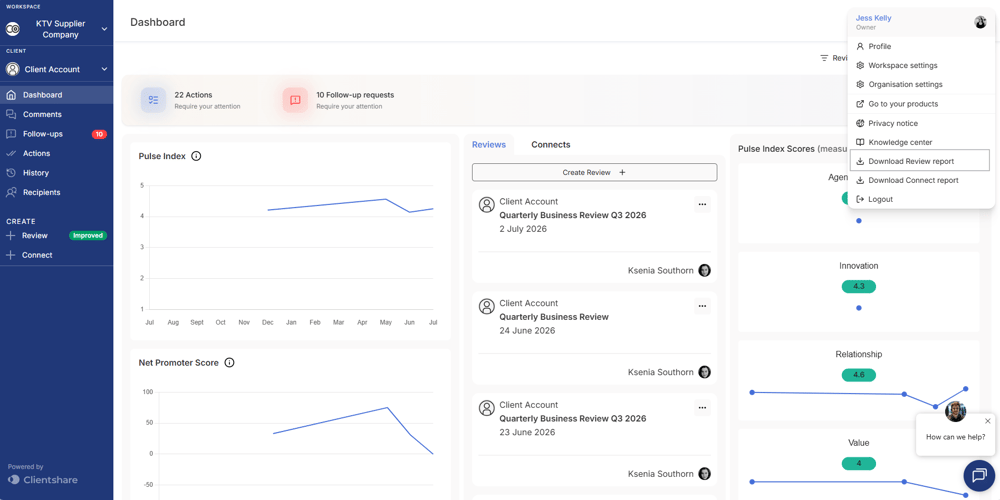Click the filter icon beside Review

(824, 58)
